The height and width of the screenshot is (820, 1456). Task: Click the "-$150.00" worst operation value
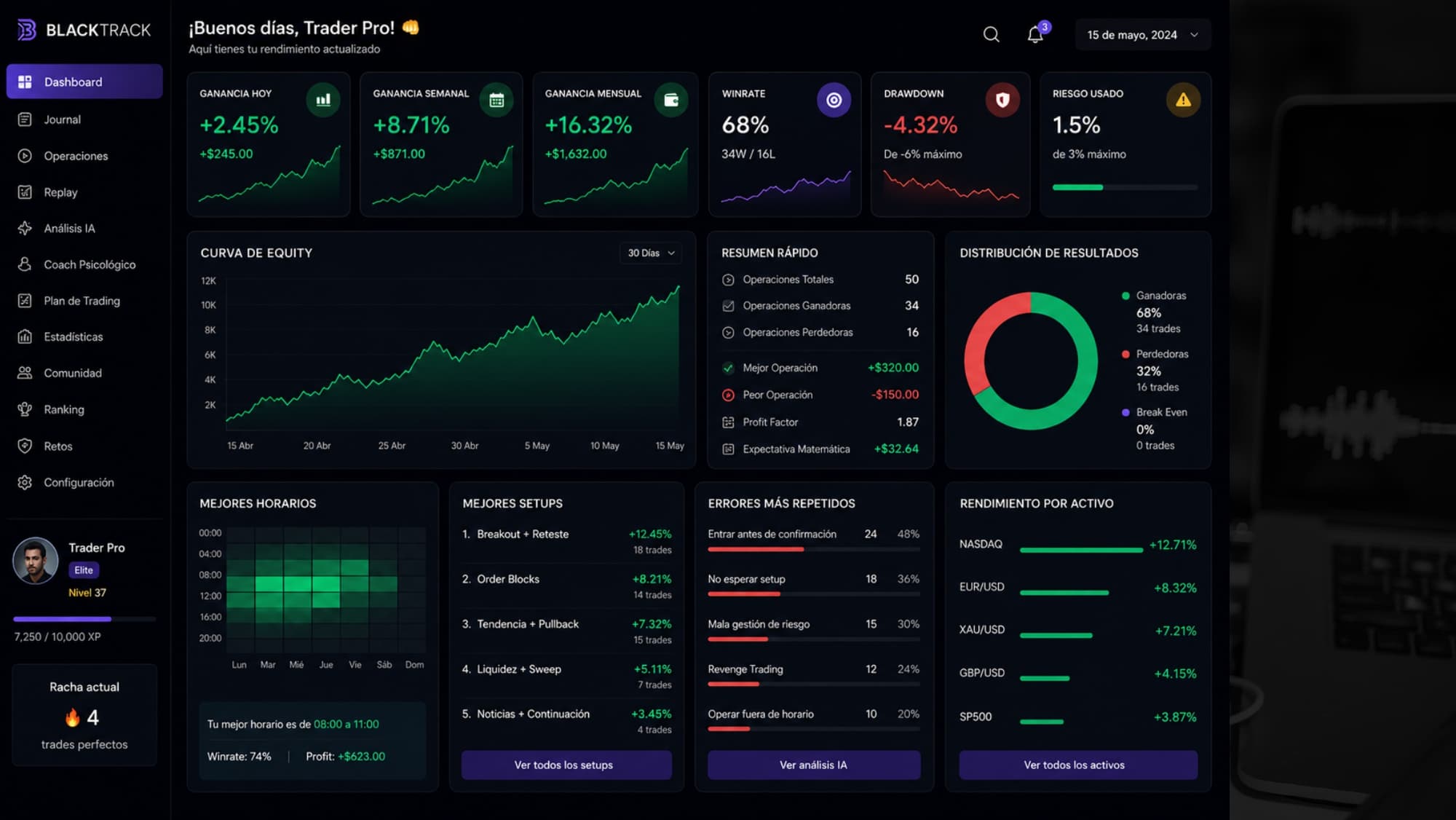click(x=895, y=395)
